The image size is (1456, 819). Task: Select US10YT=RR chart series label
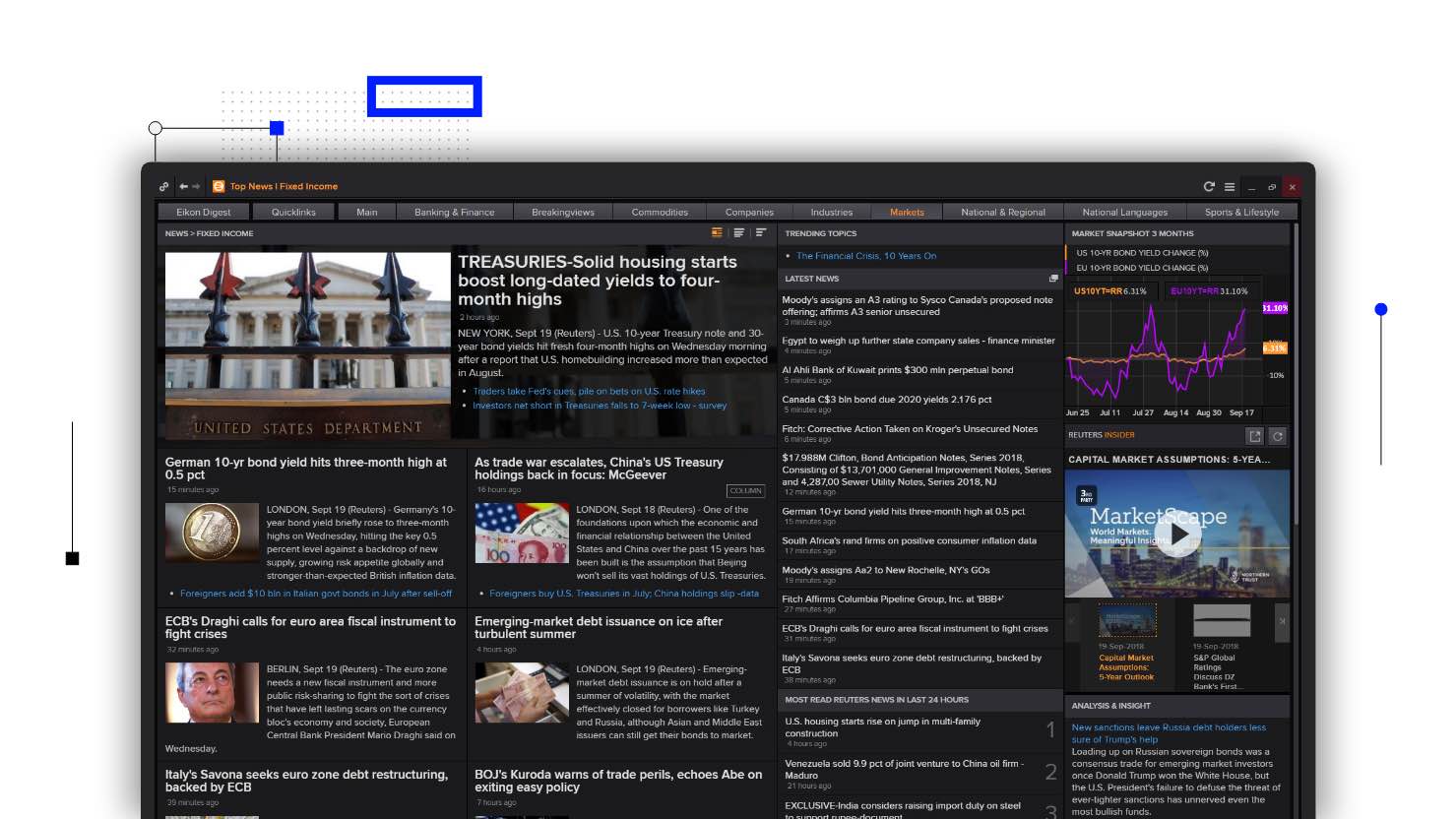click(1110, 291)
